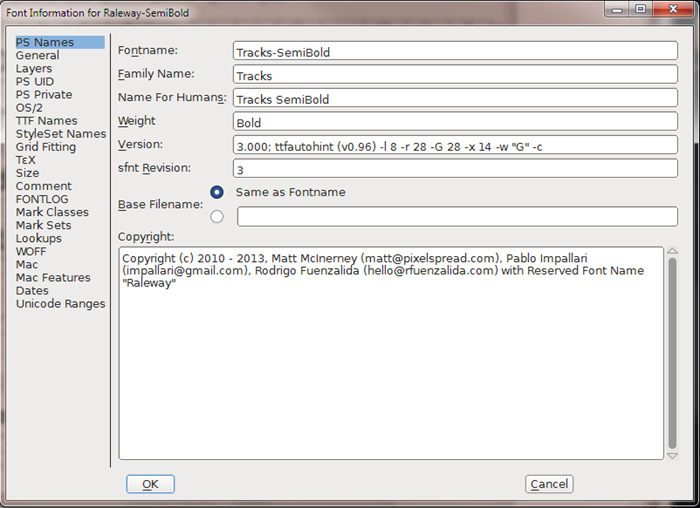Click the Family Name input field

click(x=455, y=75)
